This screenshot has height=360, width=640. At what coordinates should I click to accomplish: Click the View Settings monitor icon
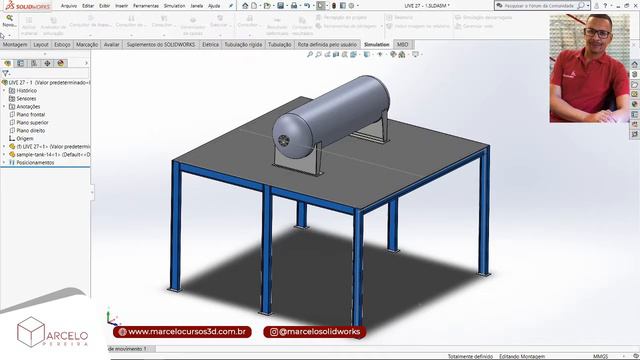(x=415, y=54)
